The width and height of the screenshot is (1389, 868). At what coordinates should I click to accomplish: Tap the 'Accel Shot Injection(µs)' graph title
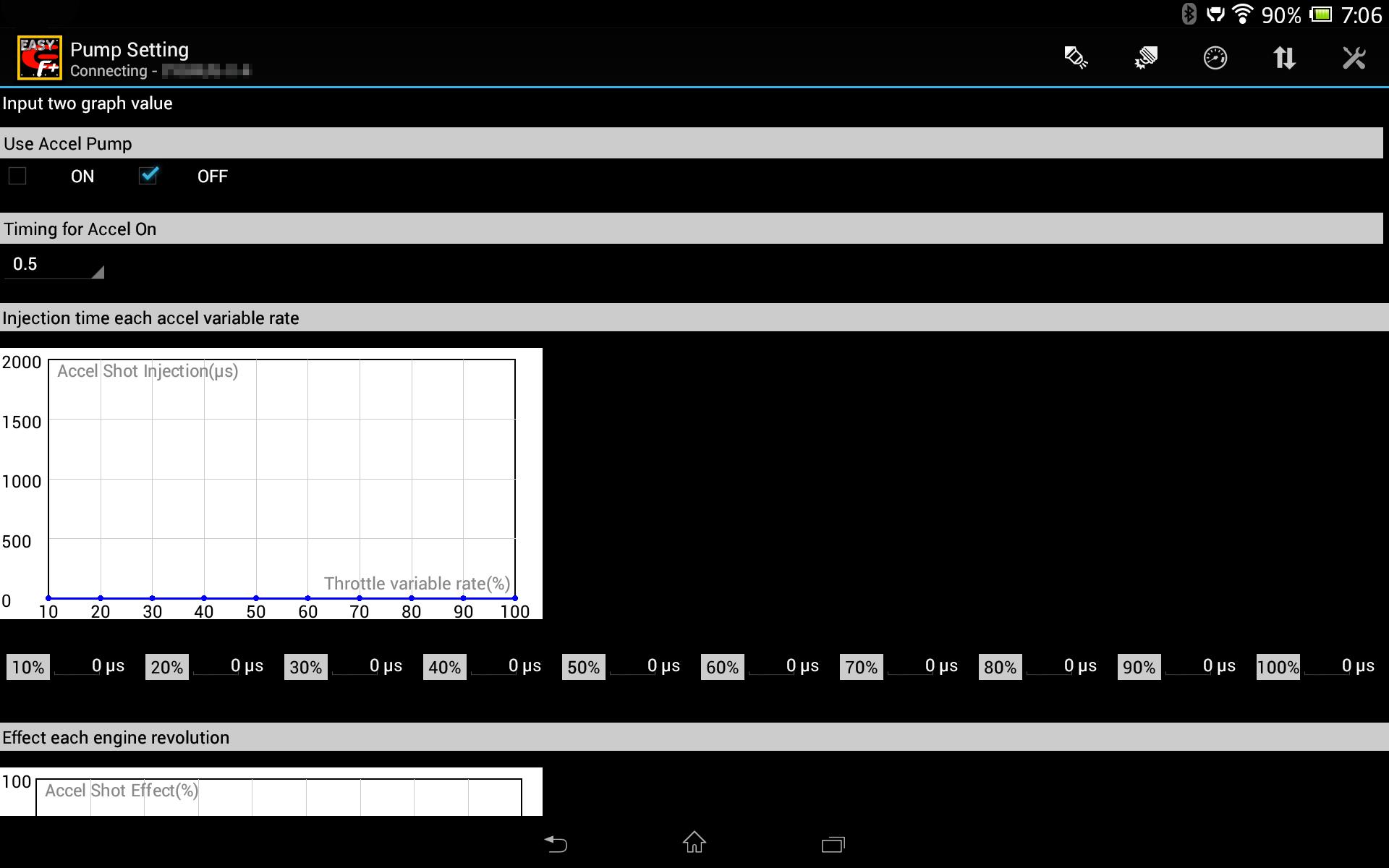tap(148, 371)
